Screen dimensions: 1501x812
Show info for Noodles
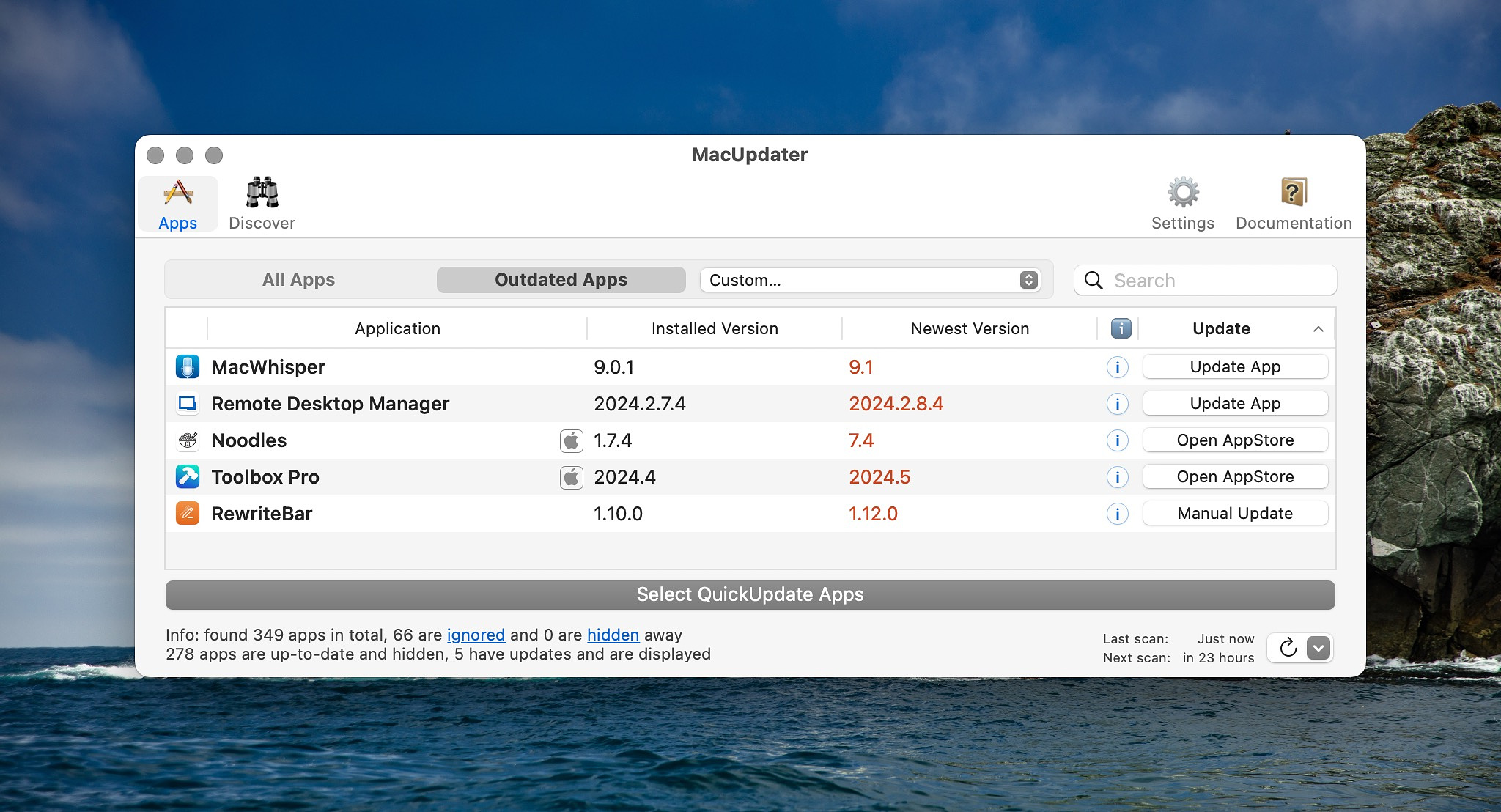1117,440
